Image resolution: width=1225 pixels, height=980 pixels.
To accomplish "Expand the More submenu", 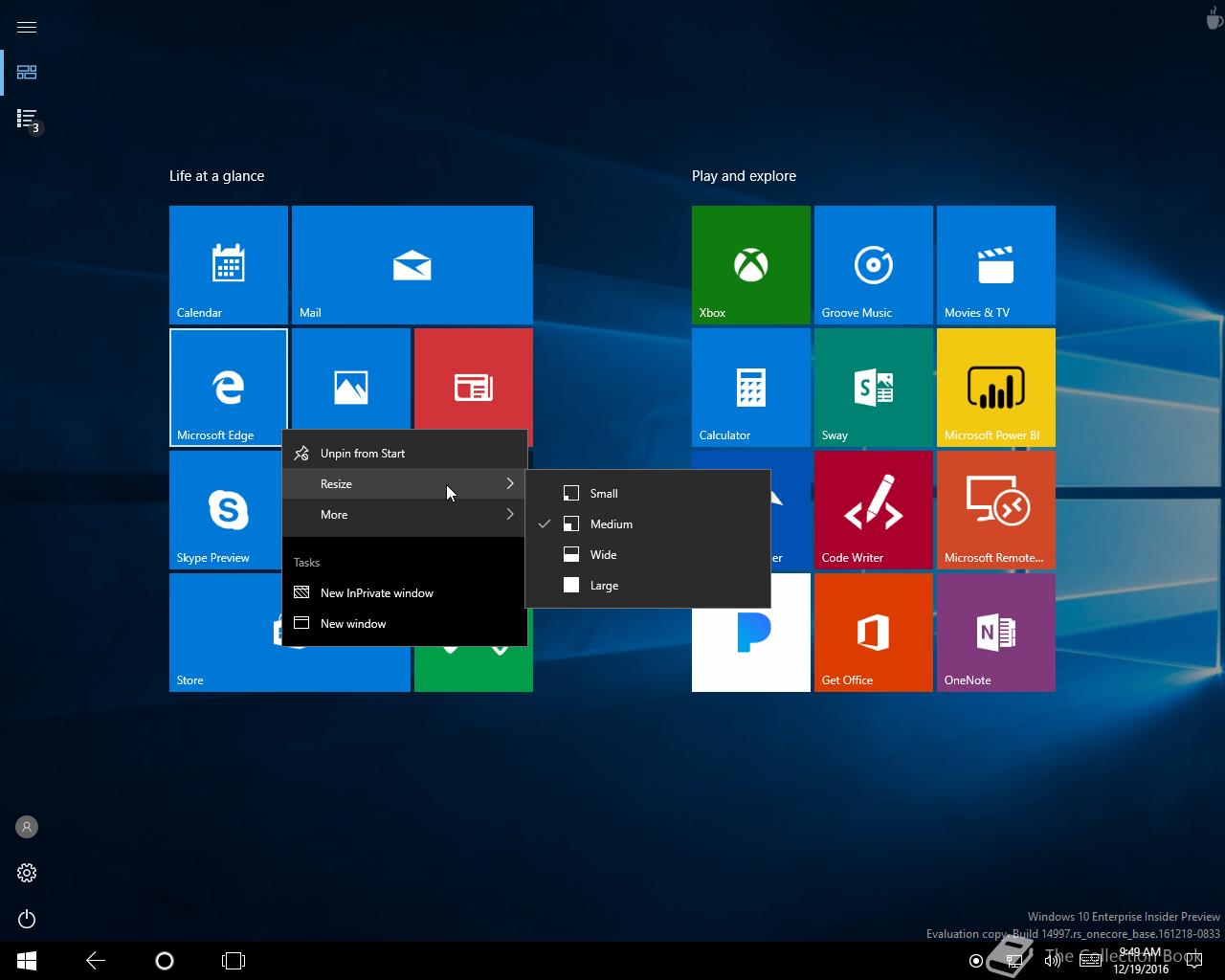I will click(405, 515).
